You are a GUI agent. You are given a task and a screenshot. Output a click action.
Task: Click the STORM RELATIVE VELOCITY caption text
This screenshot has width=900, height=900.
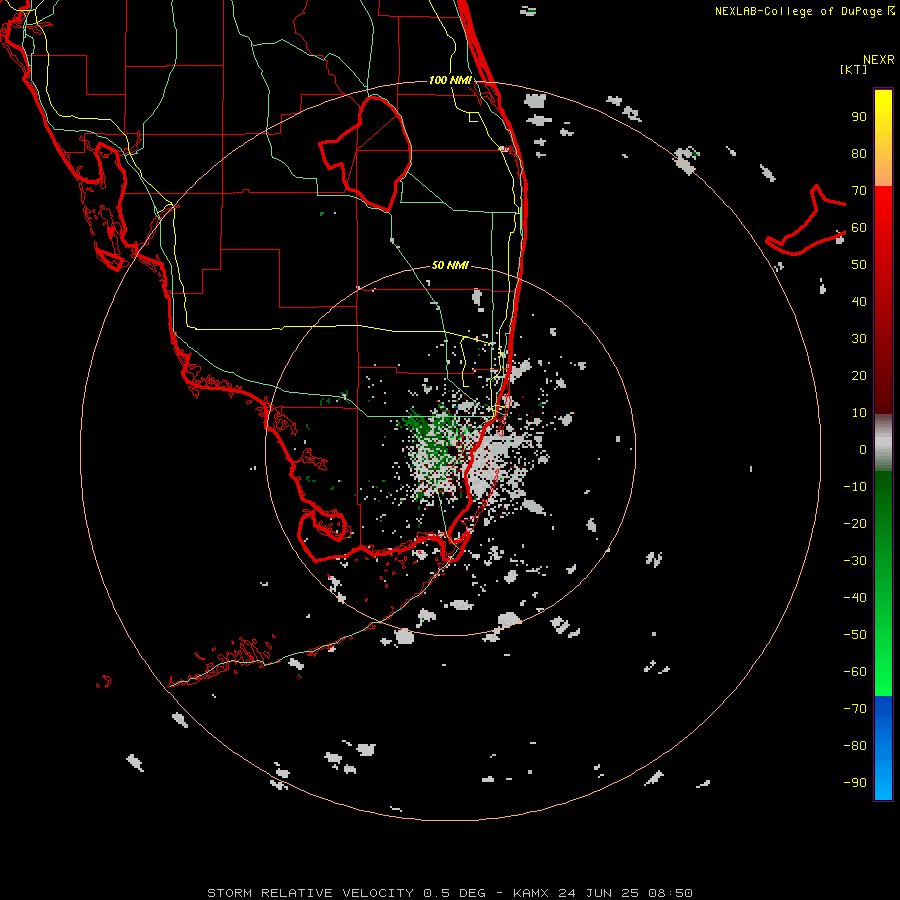pos(310,893)
